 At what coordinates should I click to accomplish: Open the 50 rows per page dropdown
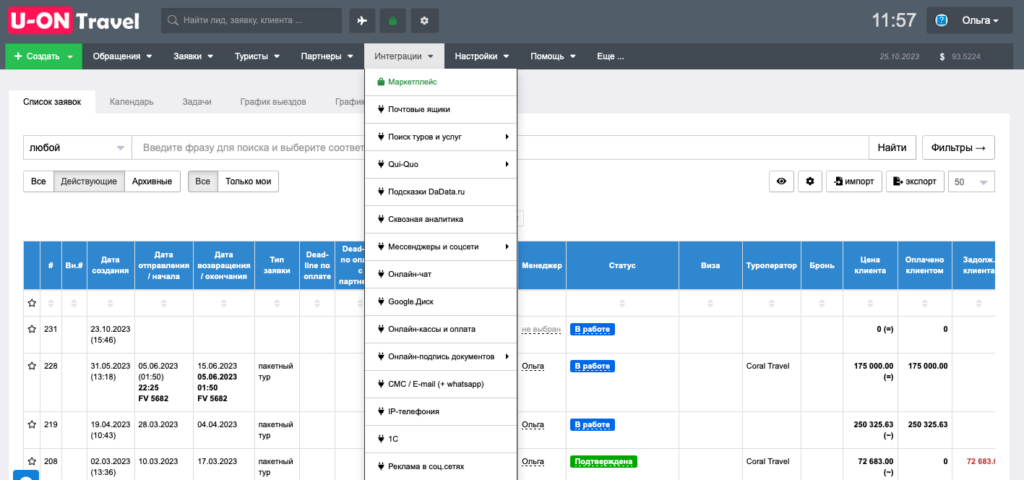(971, 182)
